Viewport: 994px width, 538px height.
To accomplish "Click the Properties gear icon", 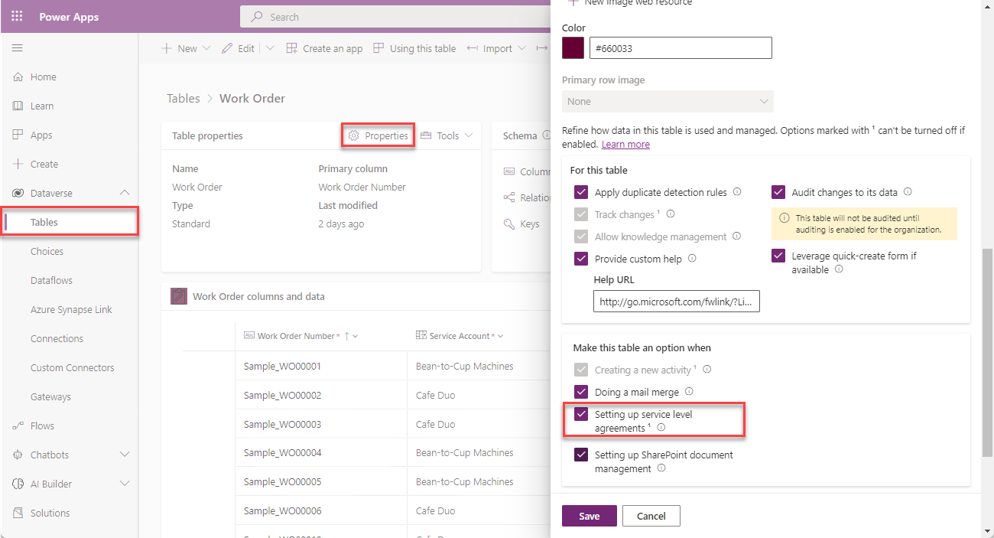I will coord(354,136).
